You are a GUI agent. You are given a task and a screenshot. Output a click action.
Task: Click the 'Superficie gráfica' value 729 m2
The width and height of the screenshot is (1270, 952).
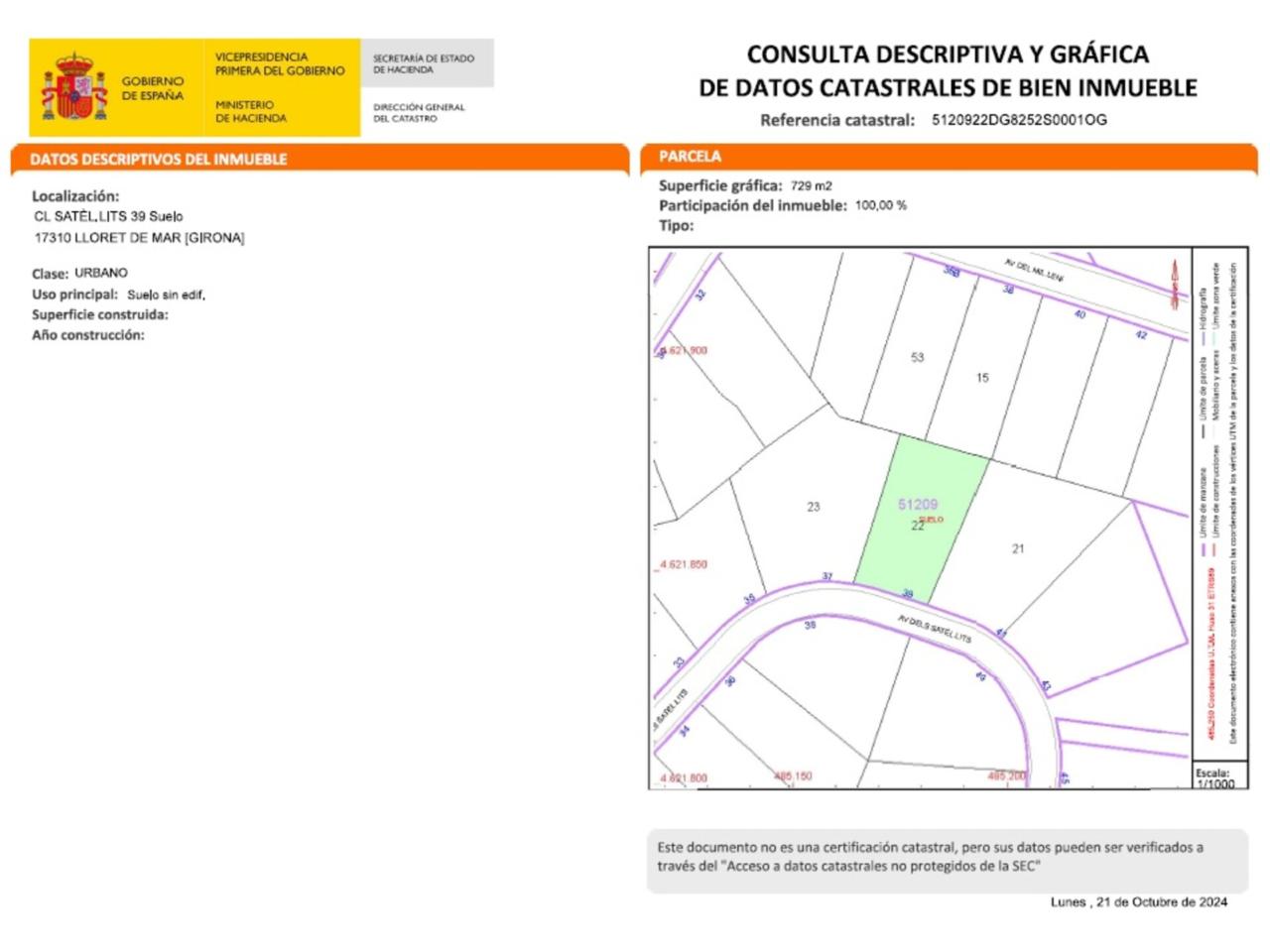tap(811, 185)
